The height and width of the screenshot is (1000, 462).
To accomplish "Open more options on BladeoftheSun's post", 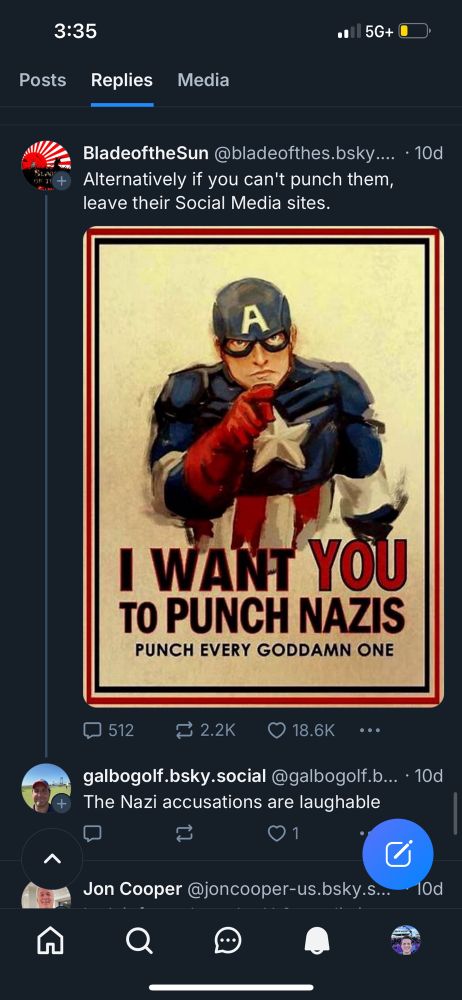I will pyautogui.click(x=369, y=730).
